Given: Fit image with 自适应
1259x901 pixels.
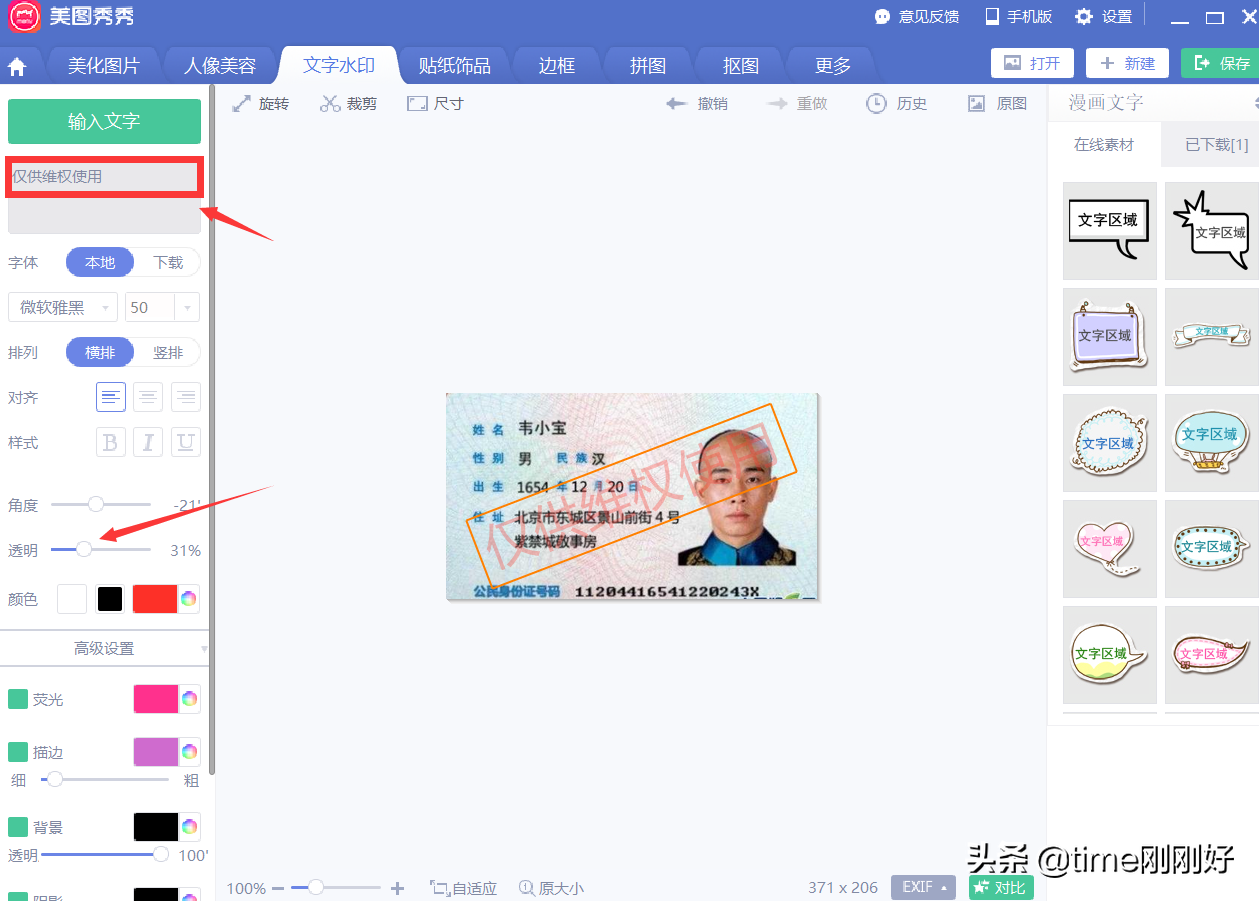Looking at the screenshot, I should [x=463, y=888].
